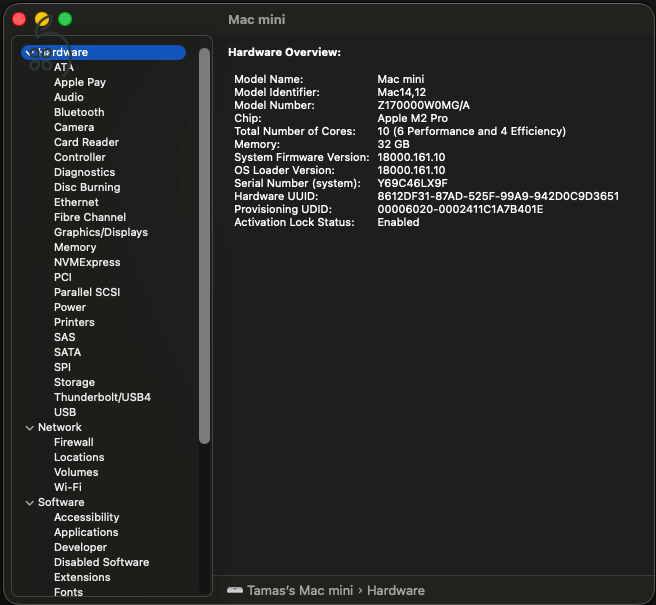Open NVMExpress in the sidebar
The image size is (656, 605).
[x=87, y=262]
